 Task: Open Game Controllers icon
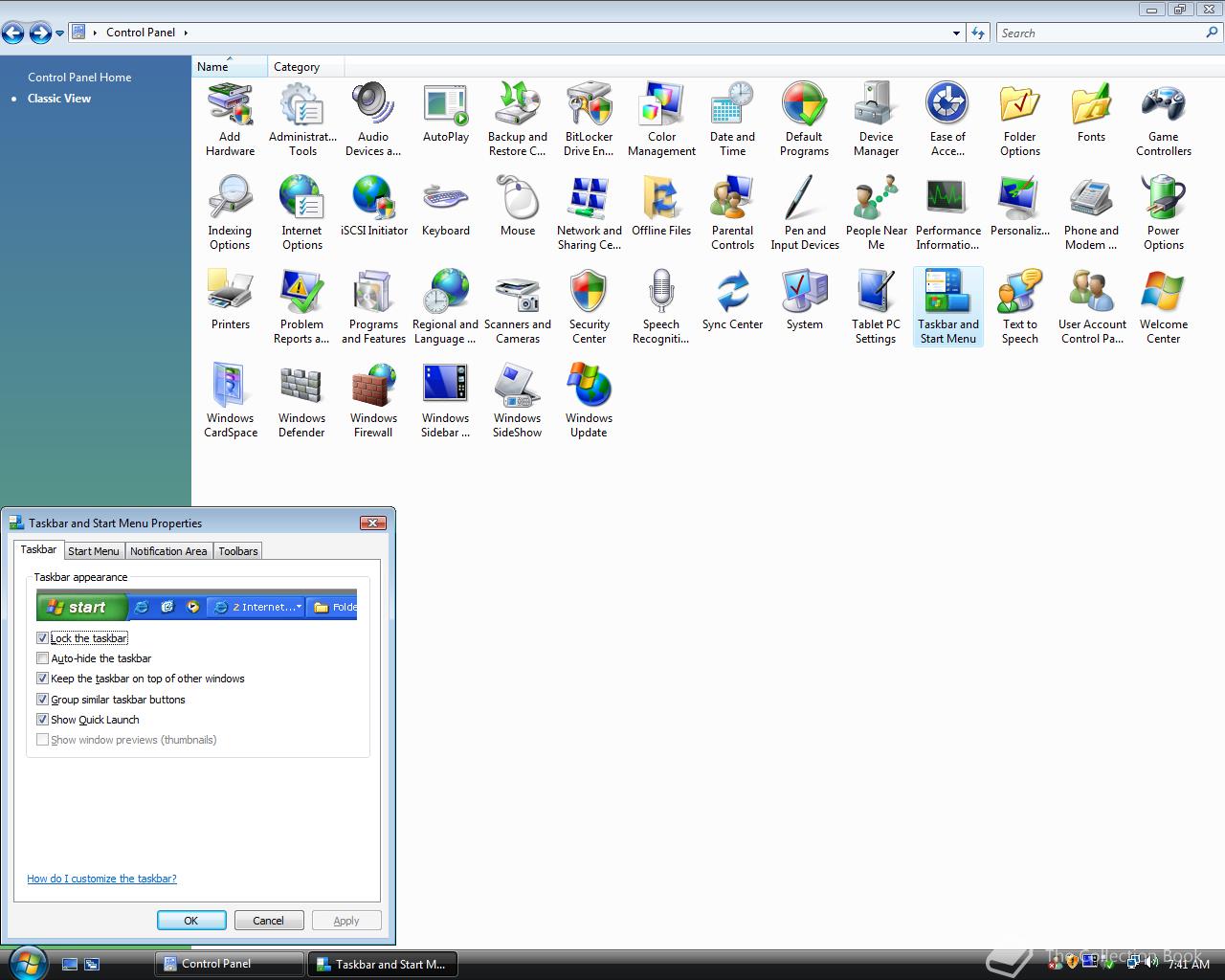1163,120
